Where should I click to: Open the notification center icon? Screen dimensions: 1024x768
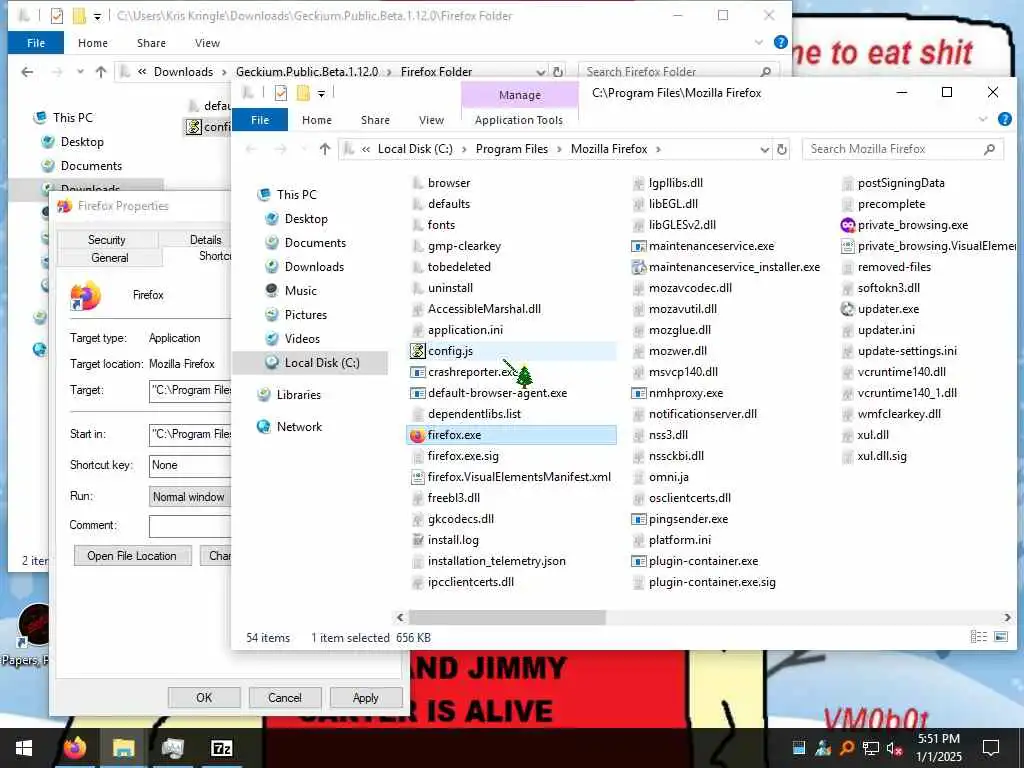991,748
